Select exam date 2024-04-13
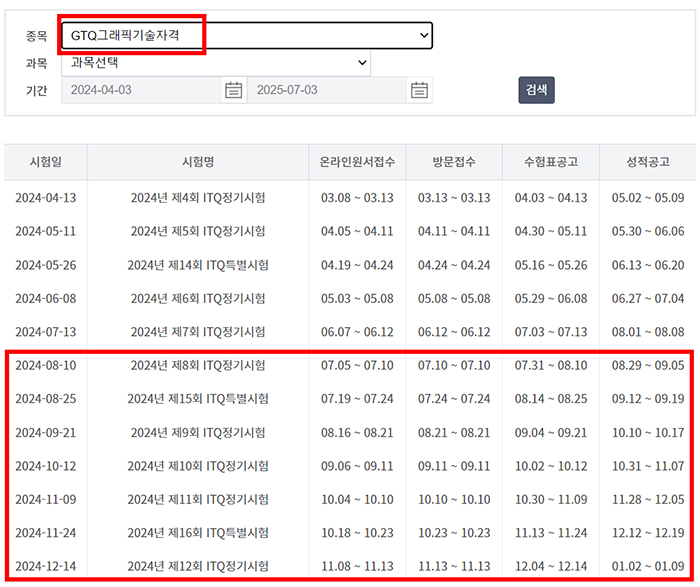 pyautogui.click(x=46, y=198)
